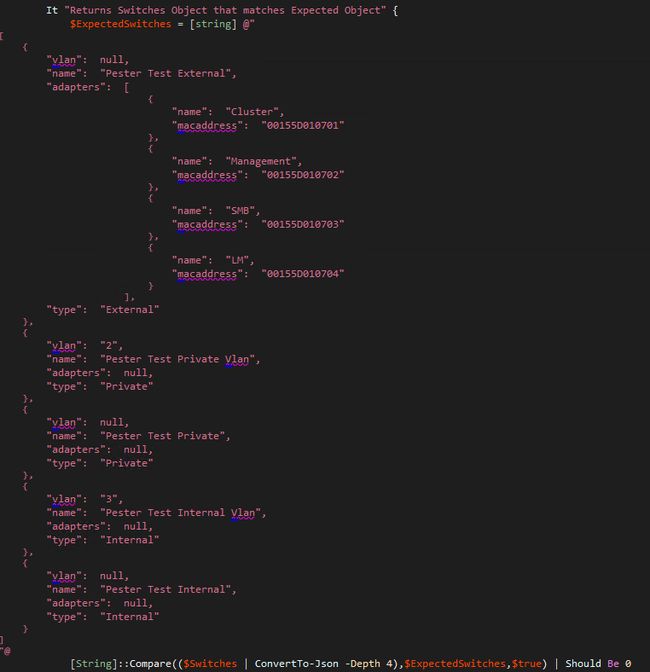Click the "Be" operator keyword
650x672 pixels.
click(613, 663)
